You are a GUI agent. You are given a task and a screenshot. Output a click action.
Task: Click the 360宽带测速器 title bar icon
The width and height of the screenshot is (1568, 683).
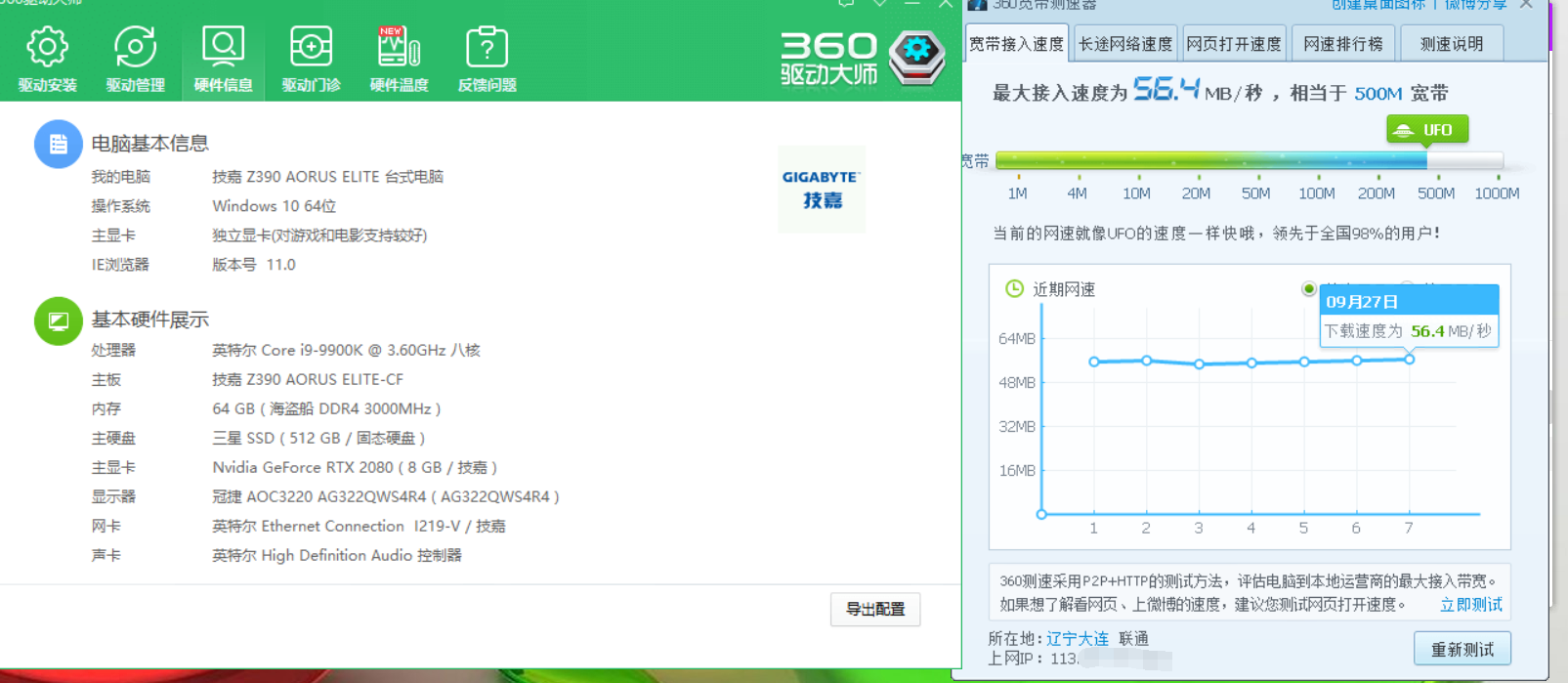(976, 5)
